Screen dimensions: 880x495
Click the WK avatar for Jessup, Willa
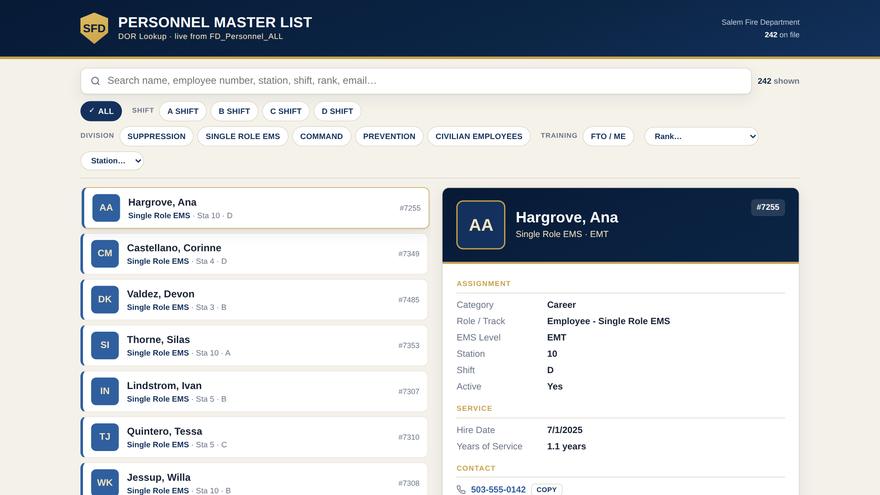click(x=105, y=482)
